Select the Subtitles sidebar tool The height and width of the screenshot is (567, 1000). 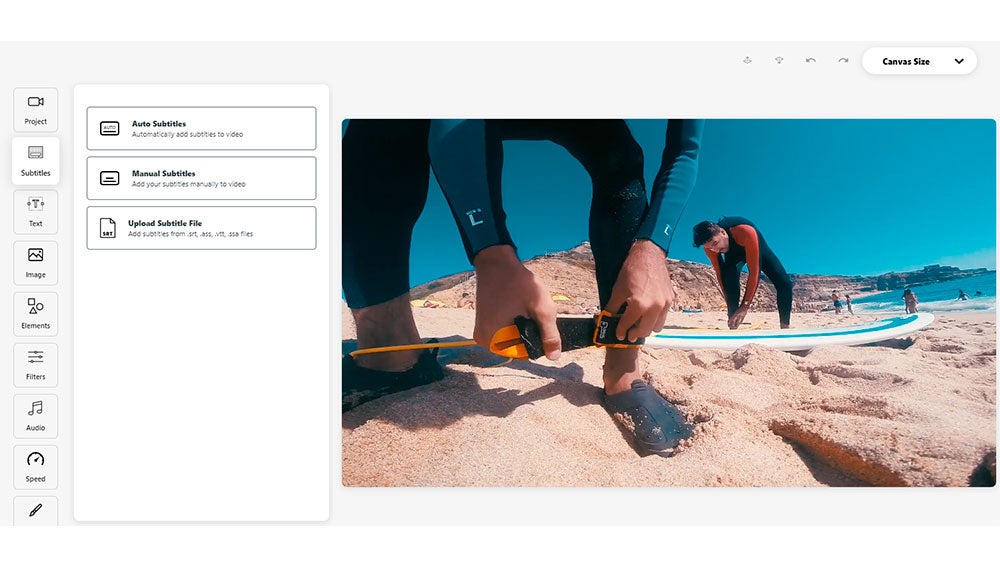36,161
